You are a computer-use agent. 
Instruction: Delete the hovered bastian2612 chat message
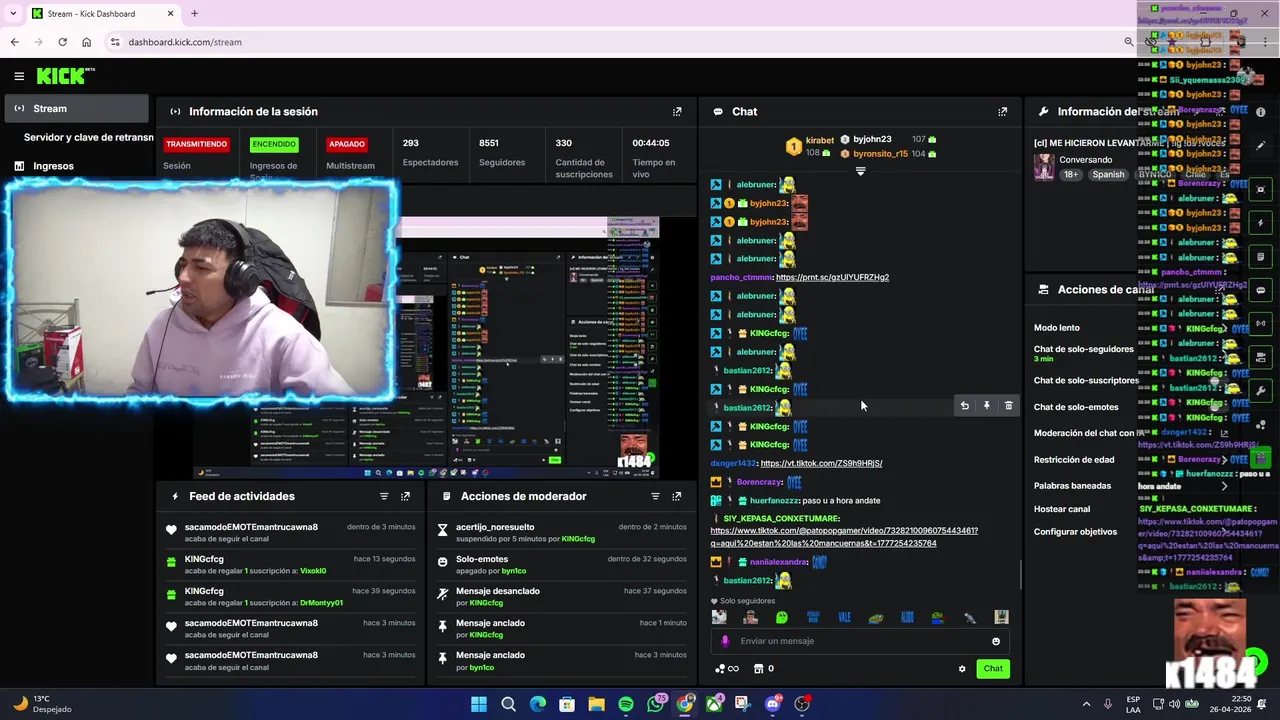[x=1008, y=406]
